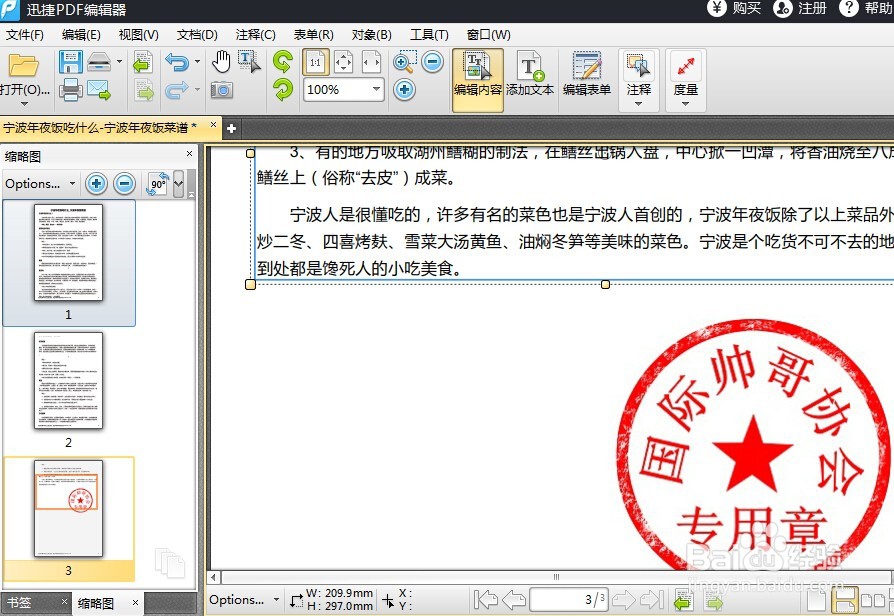The image size is (894, 616).
Task: Open the 文档(D) document menu
Action: coord(196,34)
